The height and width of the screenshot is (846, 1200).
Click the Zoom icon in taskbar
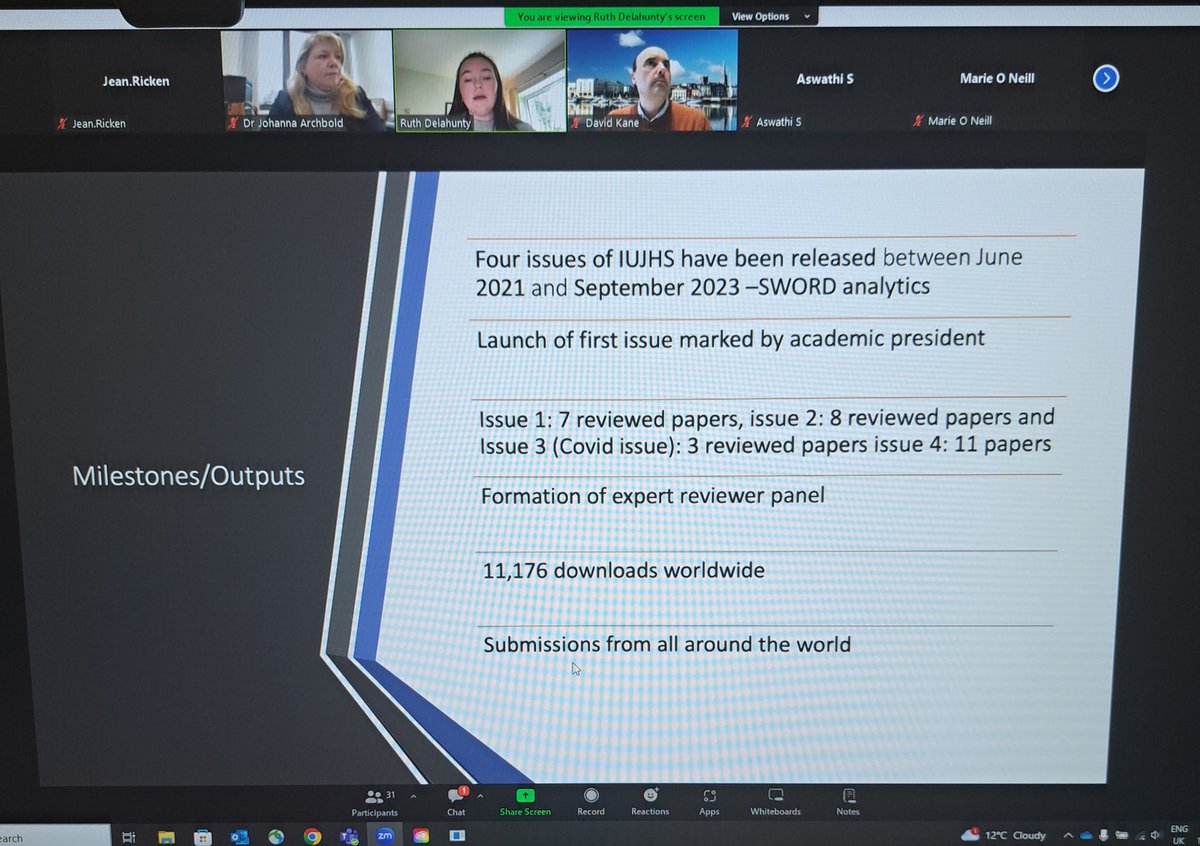(385, 835)
